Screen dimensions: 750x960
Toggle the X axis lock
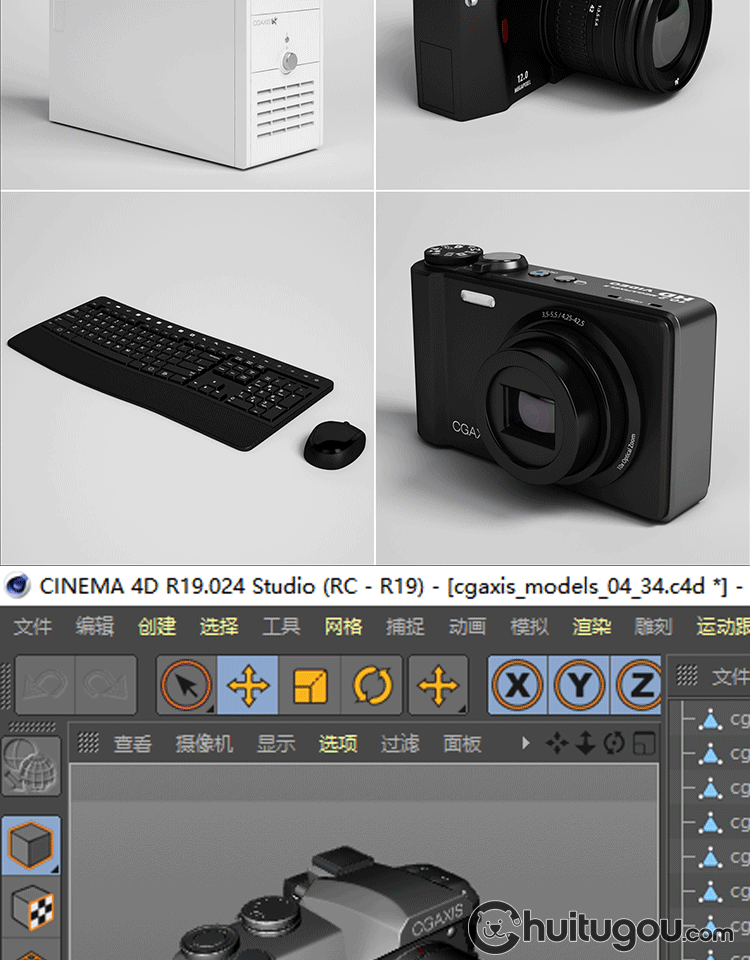[517, 686]
